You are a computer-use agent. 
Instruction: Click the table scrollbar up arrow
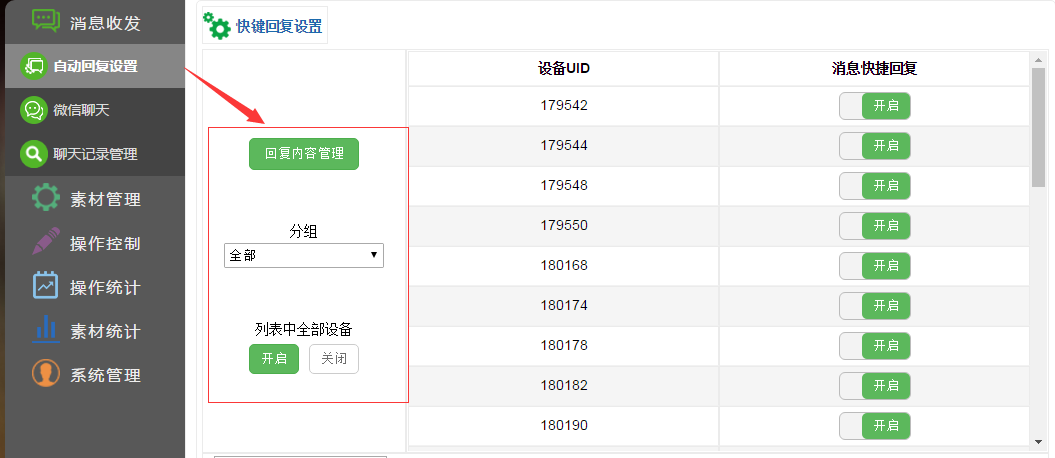pos(1038,59)
